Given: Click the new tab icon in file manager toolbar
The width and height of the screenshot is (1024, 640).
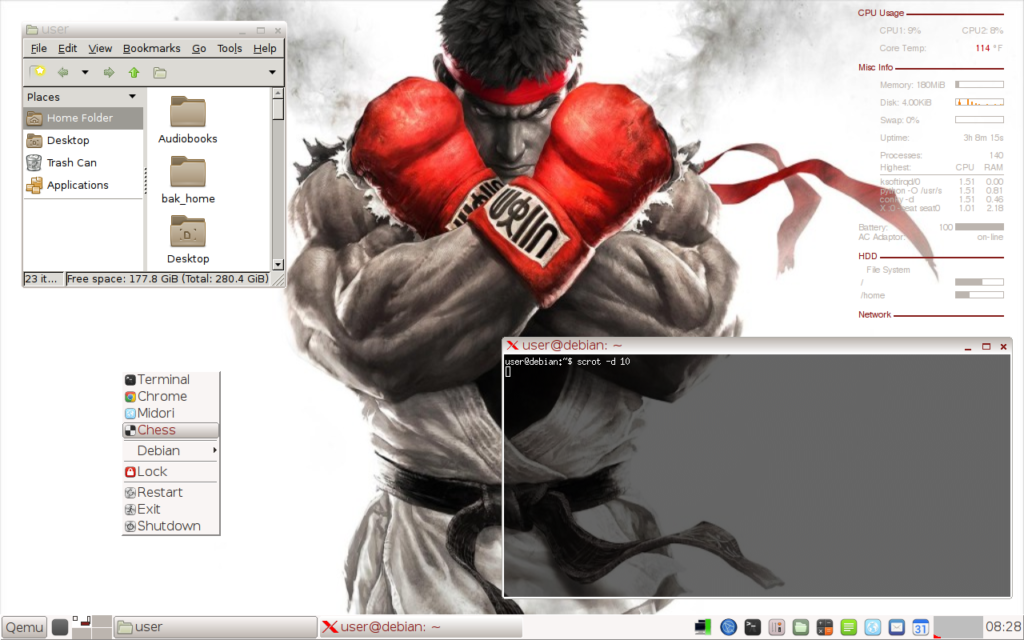Looking at the screenshot, I should pos(37,72).
